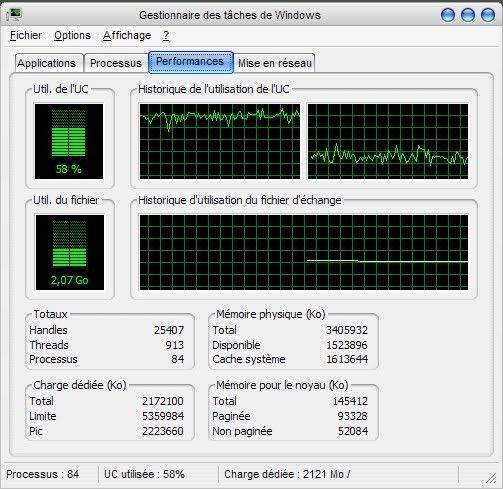Screen dimensions: 503x489
Task: Click the page file usage history graph
Action: [304, 252]
